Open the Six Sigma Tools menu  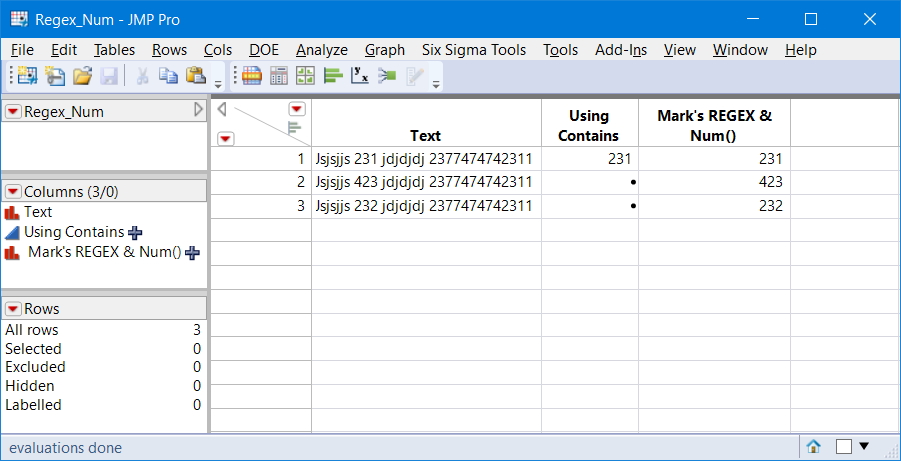(x=474, y=50)
